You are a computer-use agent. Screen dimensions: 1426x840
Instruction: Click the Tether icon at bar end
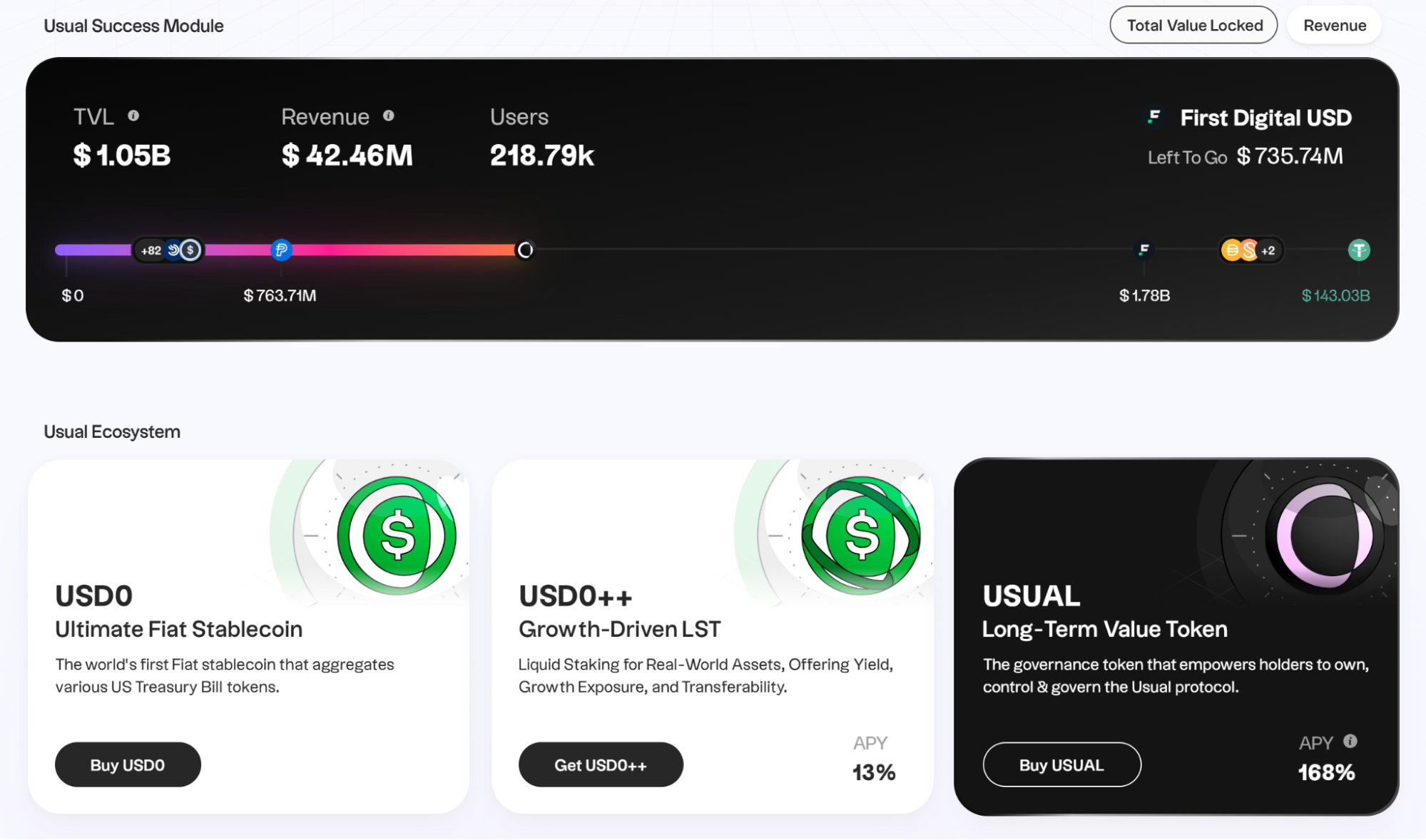[x=1358, y=250]
